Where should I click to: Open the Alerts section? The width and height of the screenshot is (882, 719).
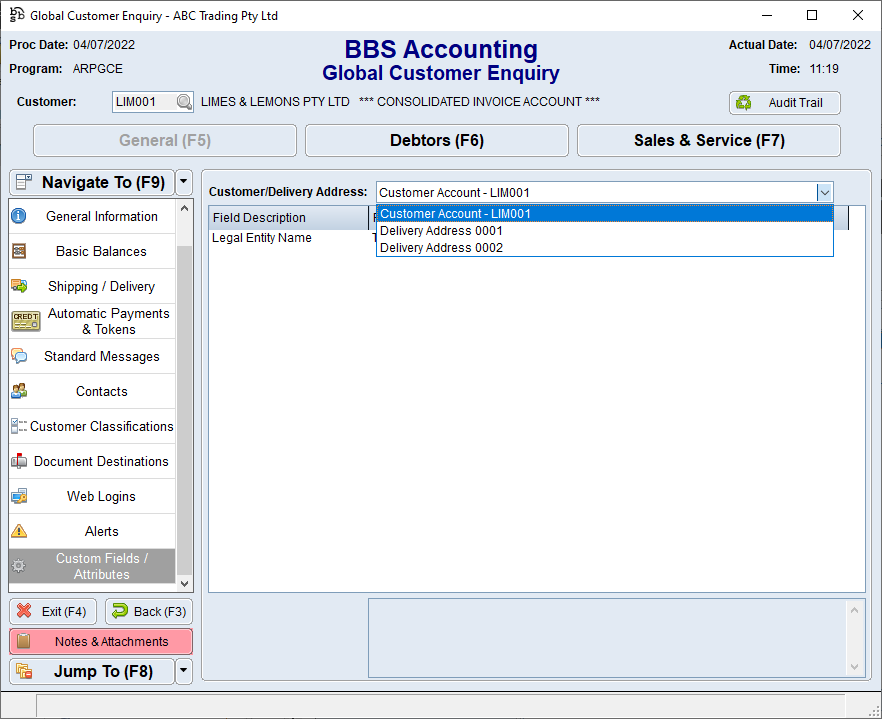tap(101, 532)
